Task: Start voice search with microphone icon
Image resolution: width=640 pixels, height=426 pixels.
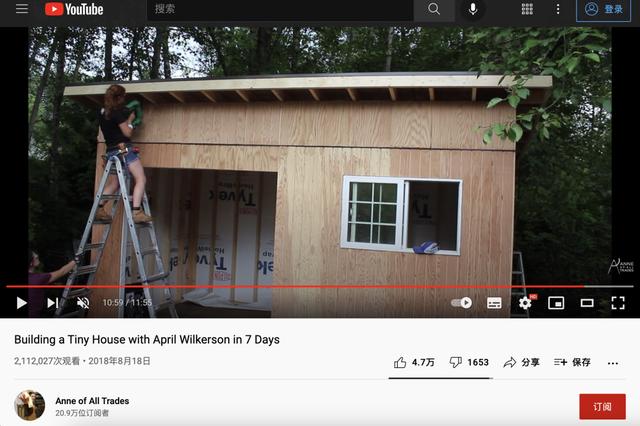Action: (x=473, y=9)
